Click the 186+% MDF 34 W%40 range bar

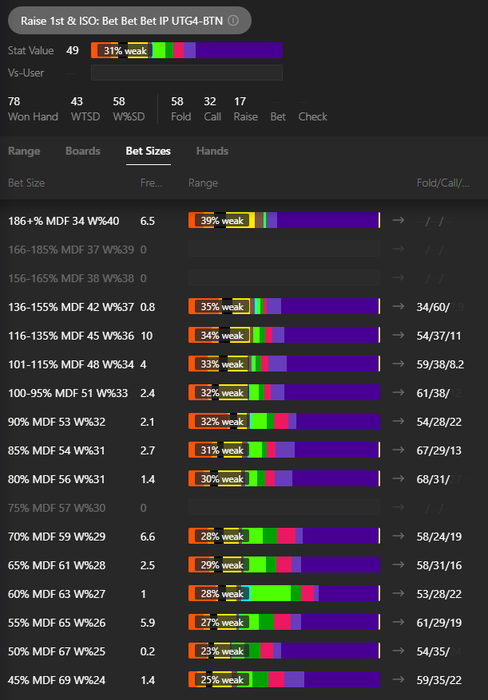click(x=284, y=221)
